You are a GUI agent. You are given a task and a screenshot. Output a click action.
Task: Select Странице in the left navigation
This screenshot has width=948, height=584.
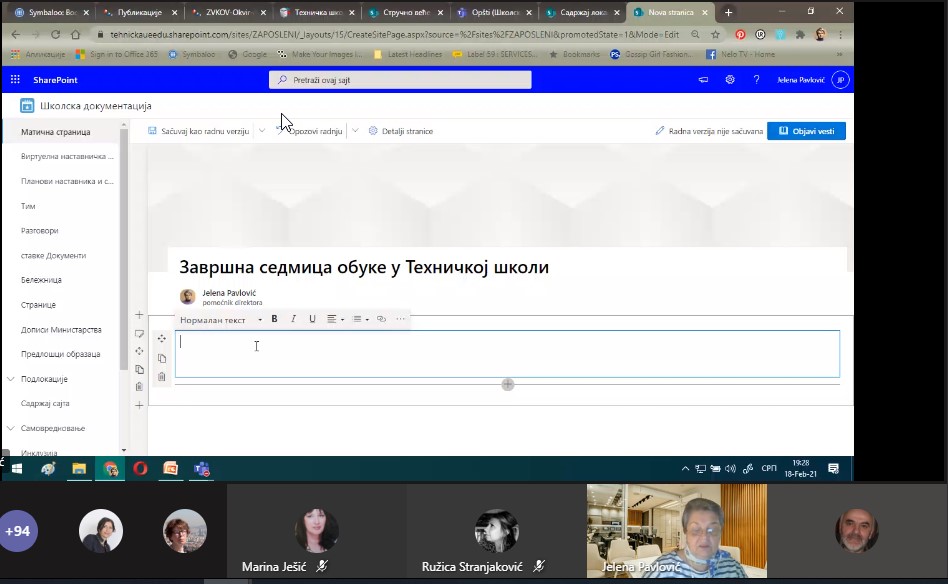pyautogui.click(x=38, y=305)
